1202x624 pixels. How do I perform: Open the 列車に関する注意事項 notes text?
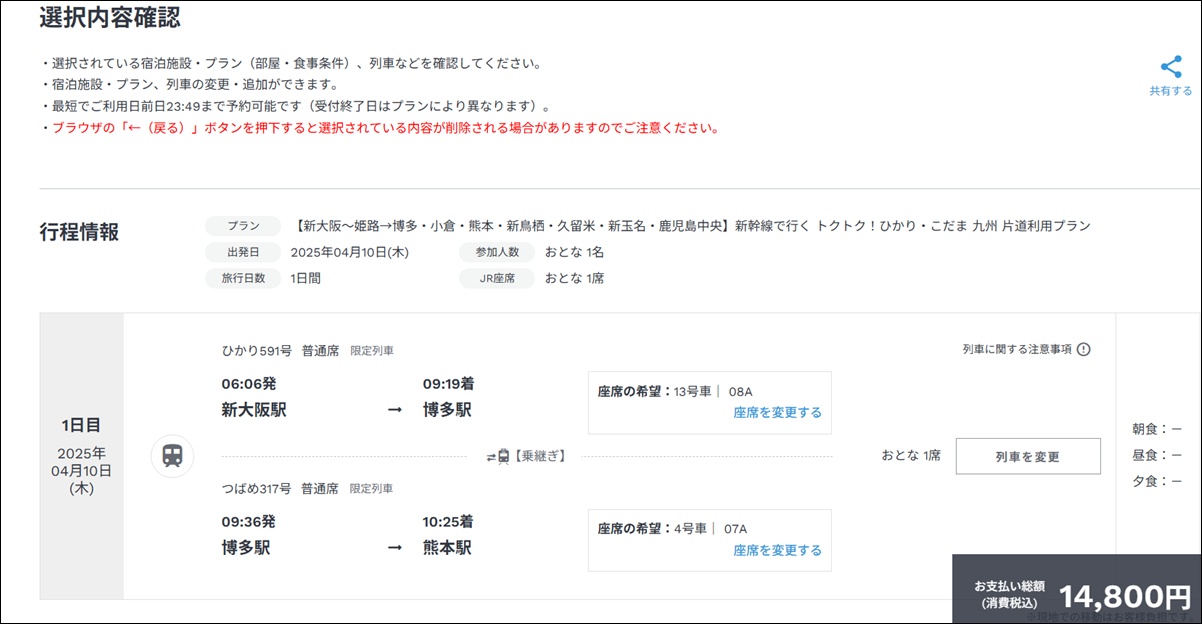click(x=1016, y=349)
